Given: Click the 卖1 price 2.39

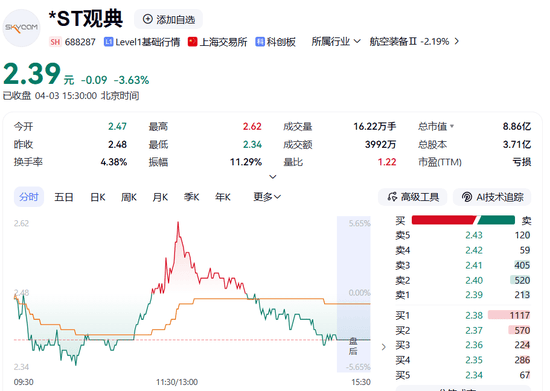Looking at the screenshot, I should (x=474, y=295).
